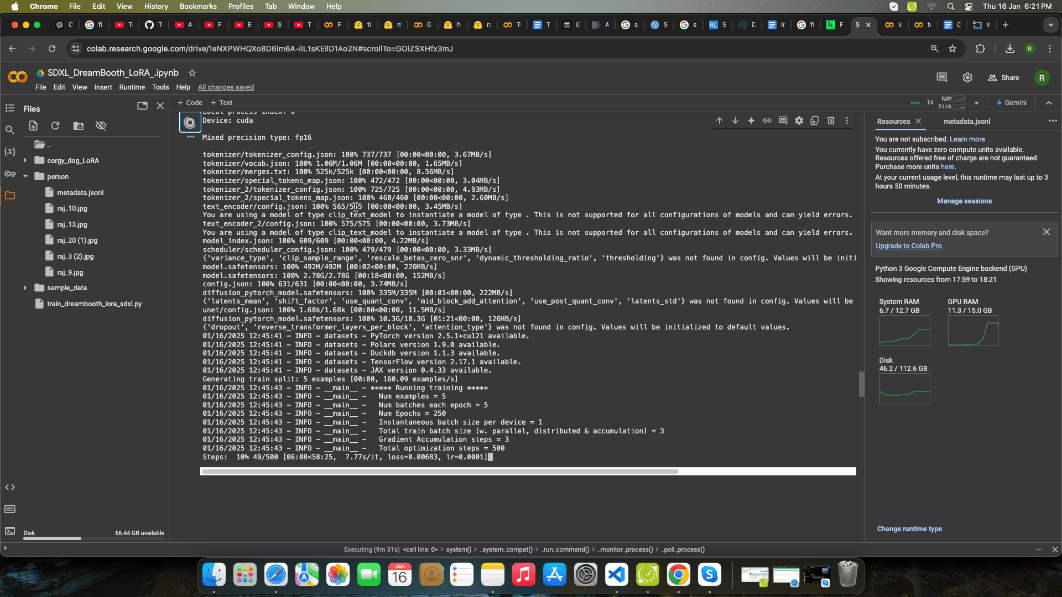1062x597 pixels.
Task: Stop the running cell execution
Action: click(x=189, y=122)
